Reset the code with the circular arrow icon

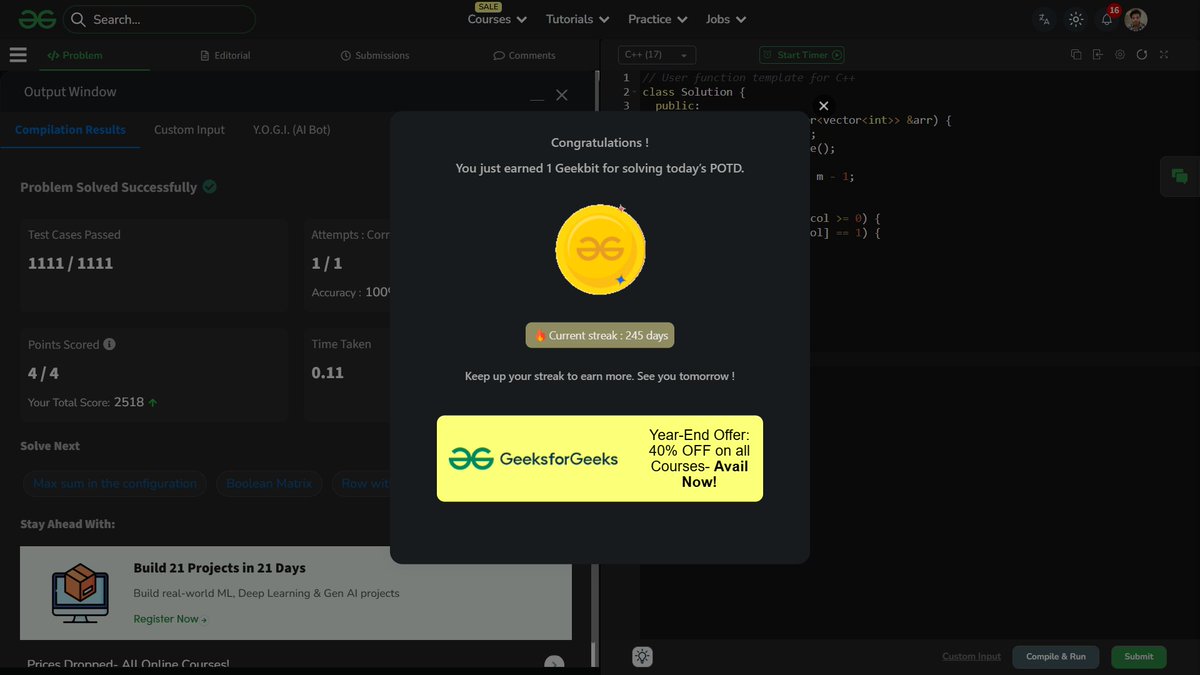[1141, 55]
